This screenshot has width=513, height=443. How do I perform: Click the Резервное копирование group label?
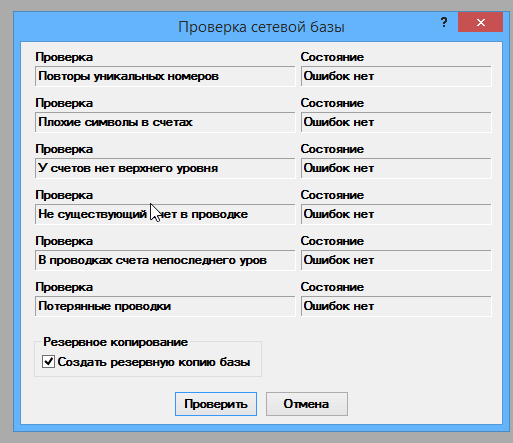point(115,342)
